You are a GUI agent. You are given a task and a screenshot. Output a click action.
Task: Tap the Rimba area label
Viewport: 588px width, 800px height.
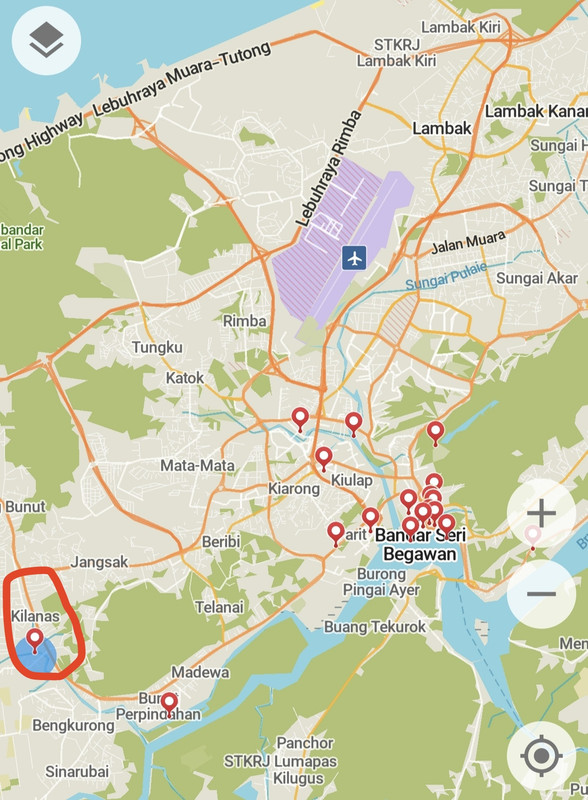click(x=244, y=321)
